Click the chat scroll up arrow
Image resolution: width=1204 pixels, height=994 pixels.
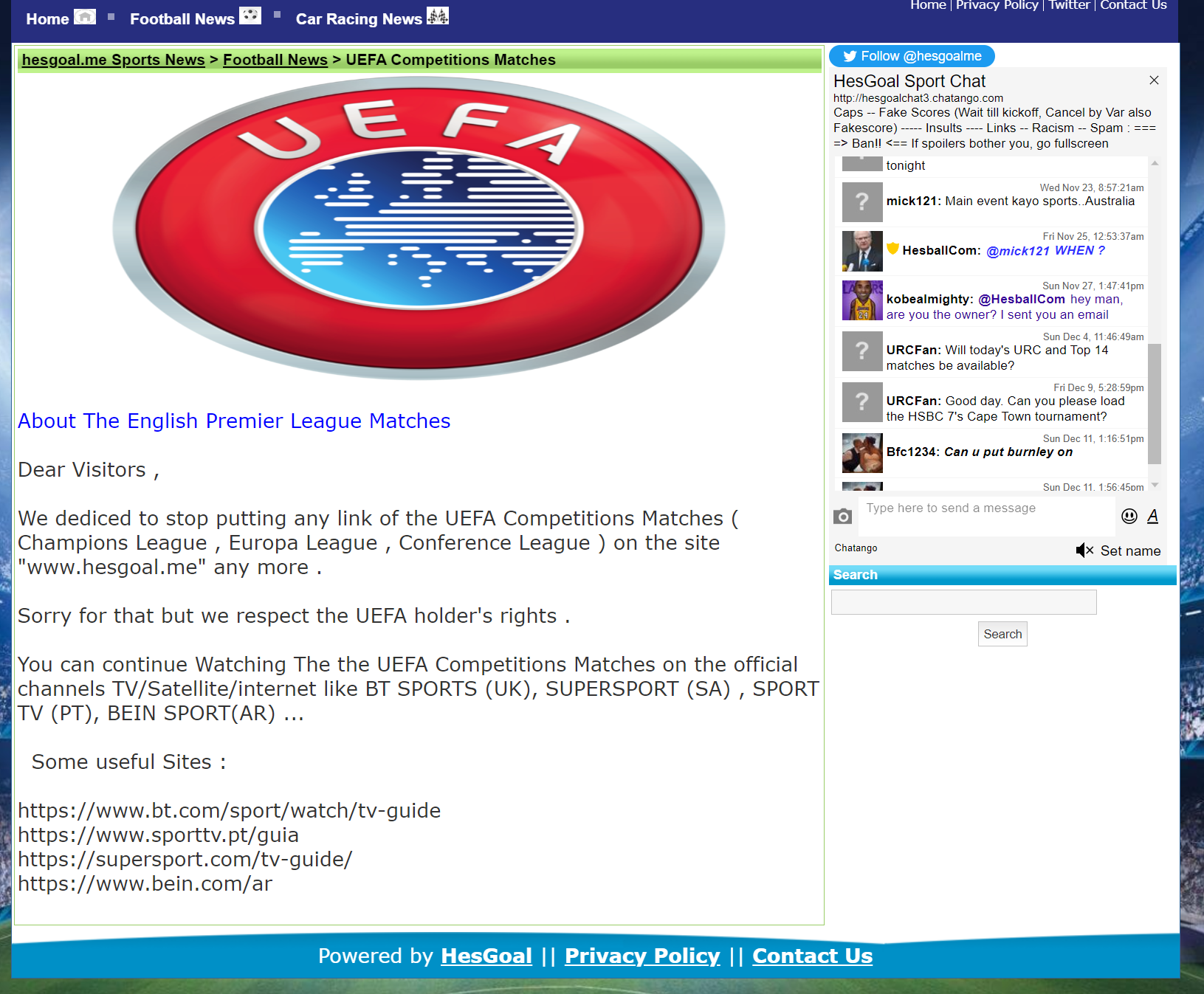(x=1155, y=163)
